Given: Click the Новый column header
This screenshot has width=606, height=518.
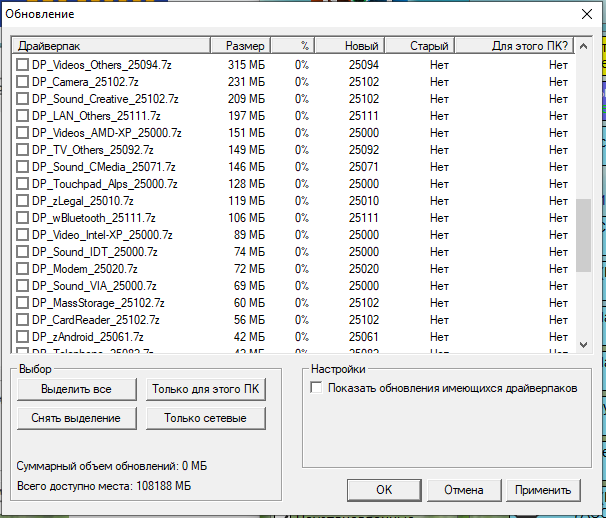Looking at the screenshot, I should tap(361, 46).
